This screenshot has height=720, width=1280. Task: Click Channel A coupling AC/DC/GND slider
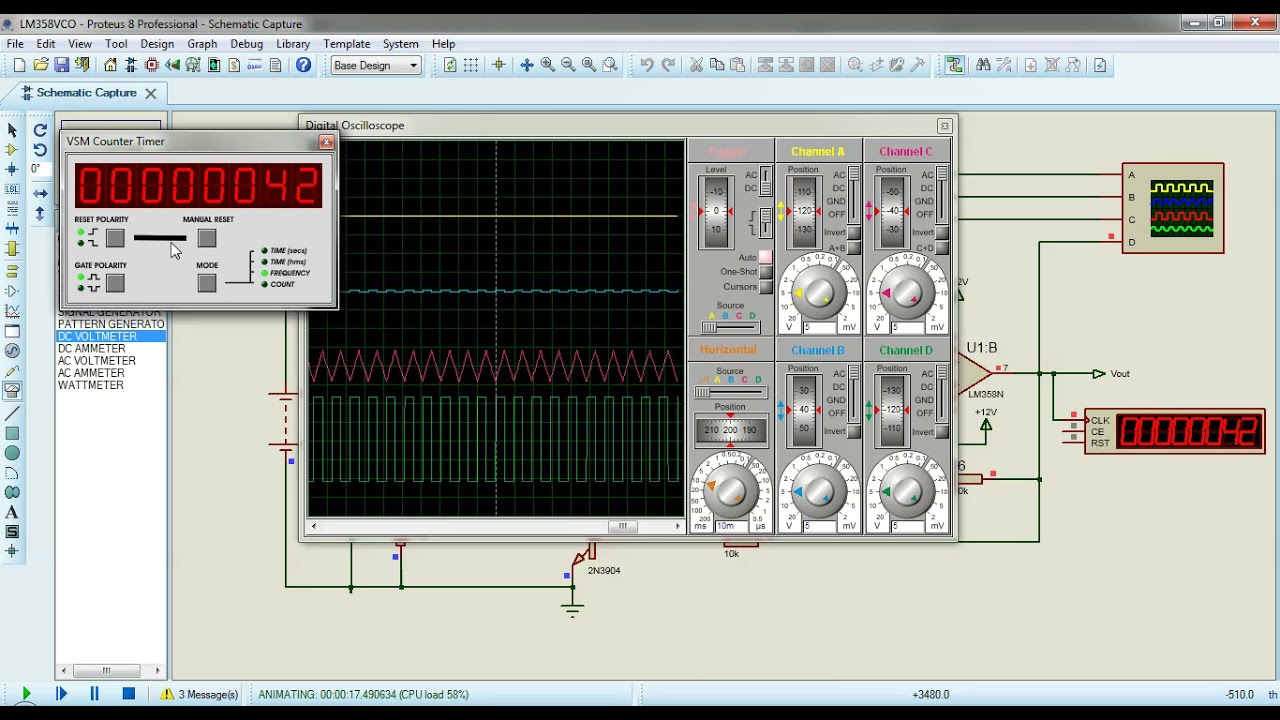(853, 194)
